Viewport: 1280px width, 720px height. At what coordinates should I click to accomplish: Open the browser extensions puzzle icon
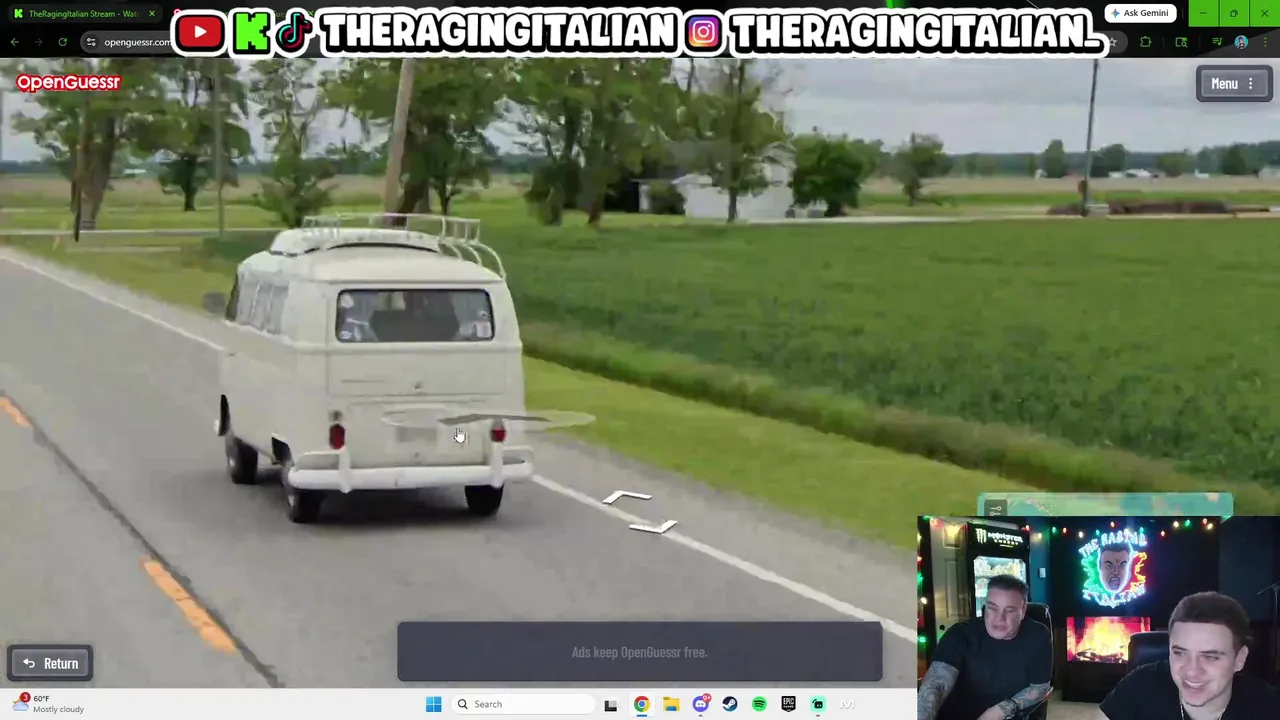[1146, 42]
